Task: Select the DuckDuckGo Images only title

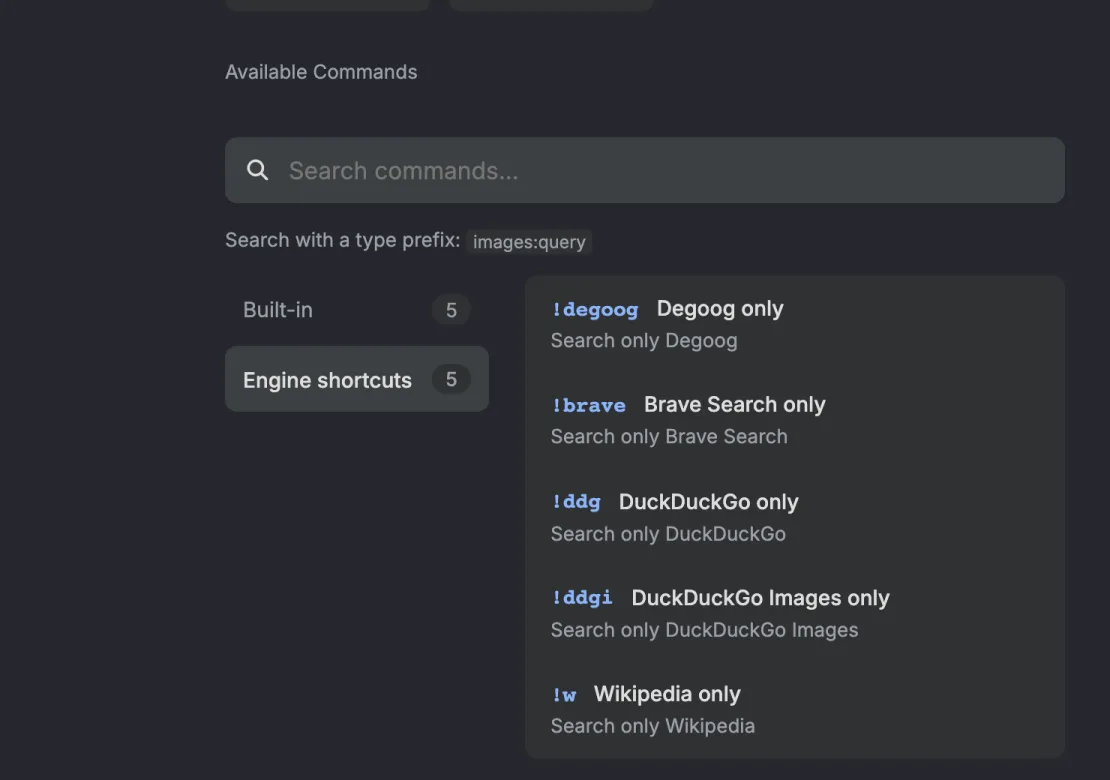Action: tap(760, 597)
